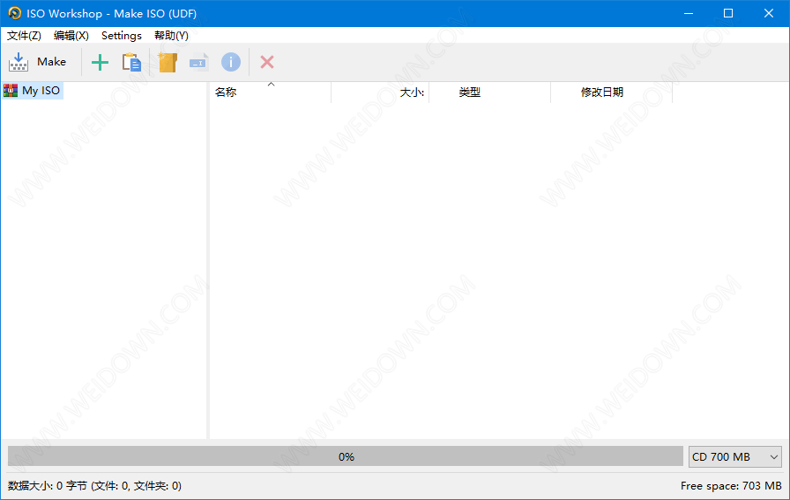Minimize the ISO Workshop window
This screenshot has width=790, height=500.
pos(689,13)
